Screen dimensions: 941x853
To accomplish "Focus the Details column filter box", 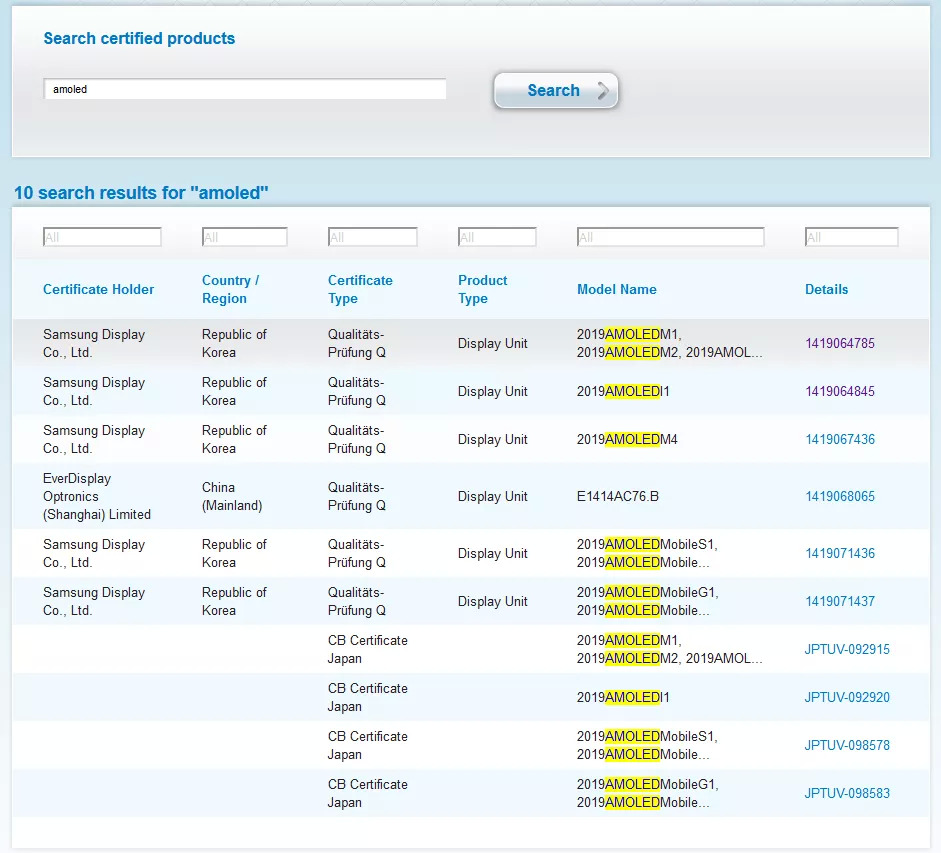I will coord(851,238).
